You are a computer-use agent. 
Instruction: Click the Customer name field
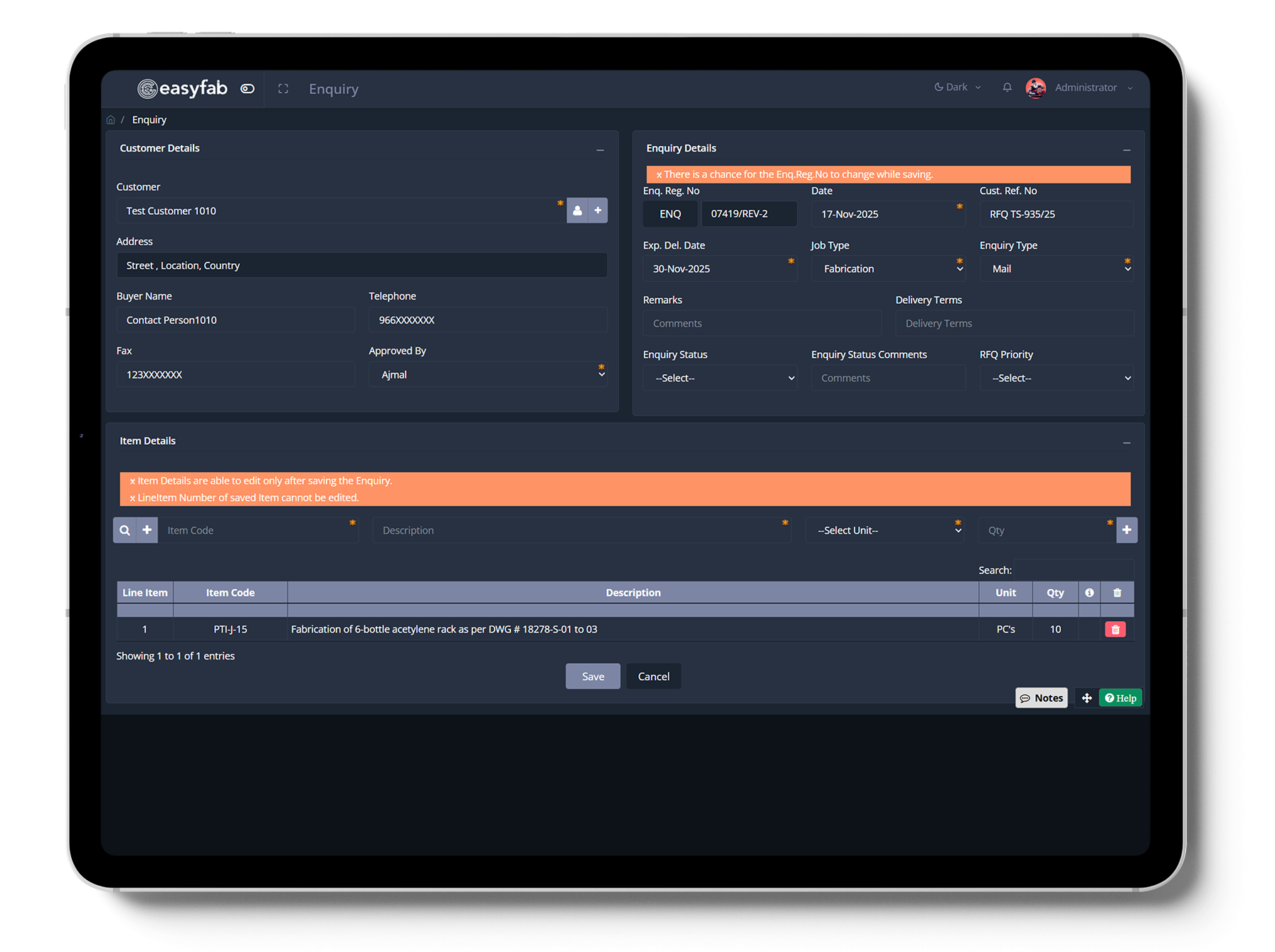click(342, 211)
